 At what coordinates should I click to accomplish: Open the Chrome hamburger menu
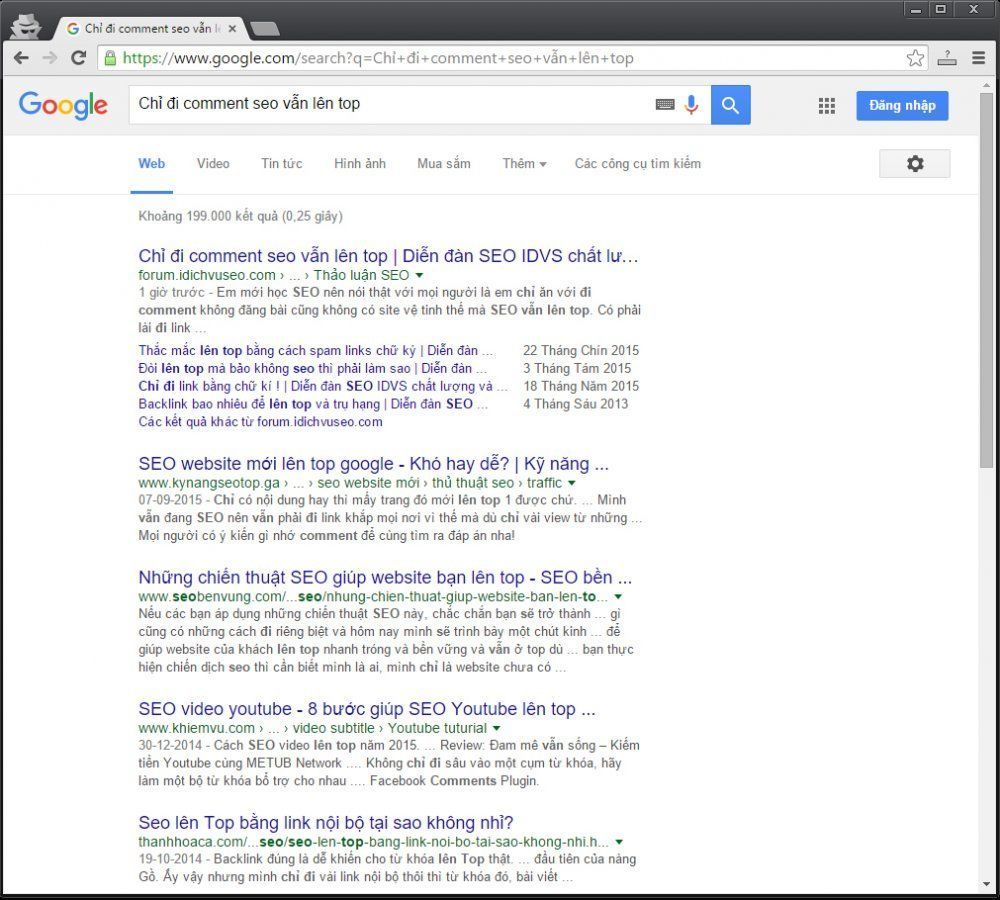(x=978, y=58)
